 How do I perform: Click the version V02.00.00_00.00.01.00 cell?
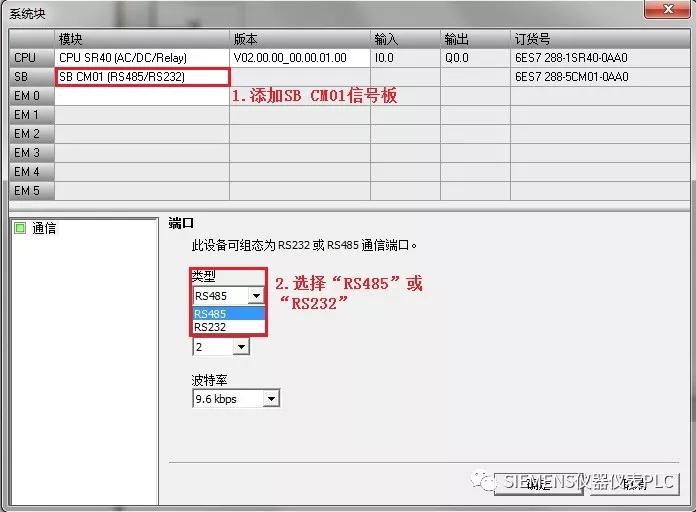(300, 58)
